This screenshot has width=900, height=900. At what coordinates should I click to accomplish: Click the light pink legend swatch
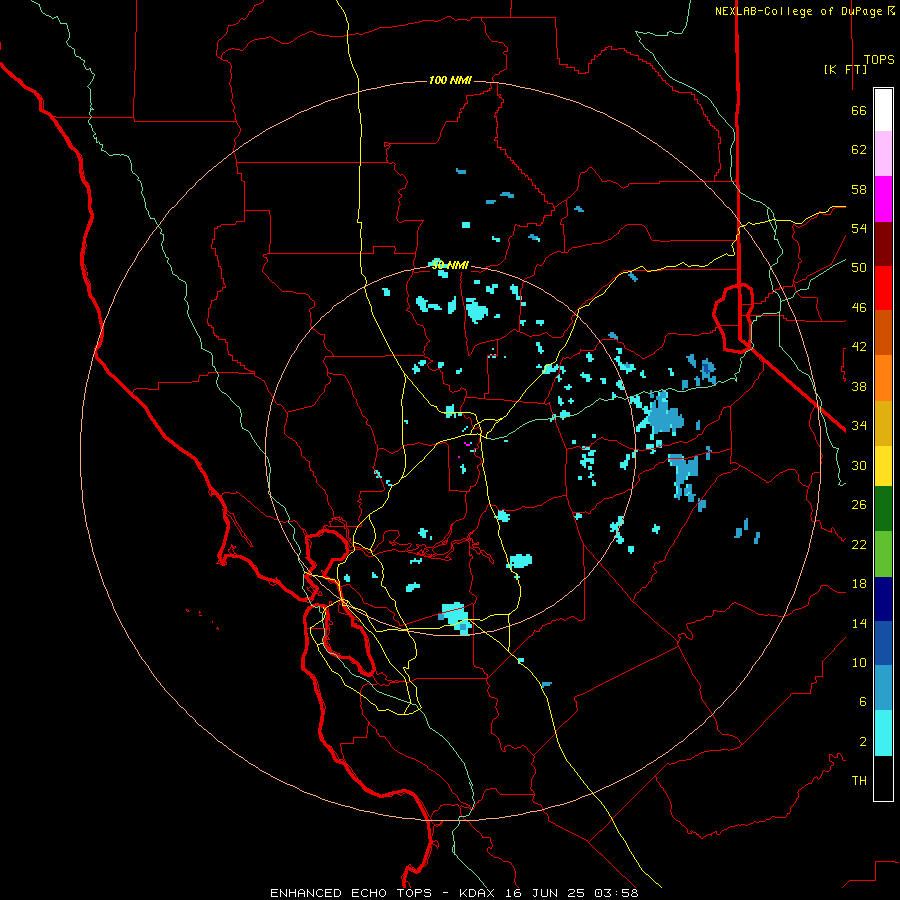pyautogui.click(x=883, y=154)
